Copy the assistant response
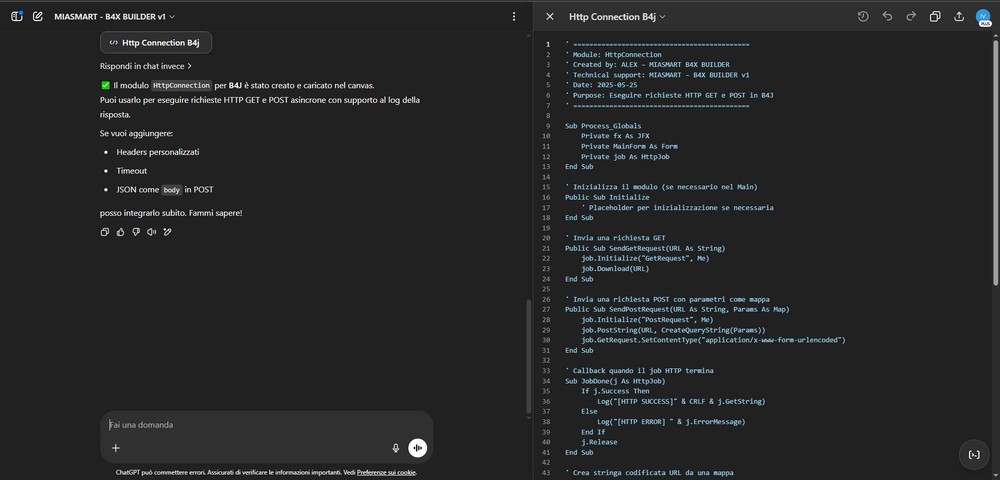 (105, 232)
